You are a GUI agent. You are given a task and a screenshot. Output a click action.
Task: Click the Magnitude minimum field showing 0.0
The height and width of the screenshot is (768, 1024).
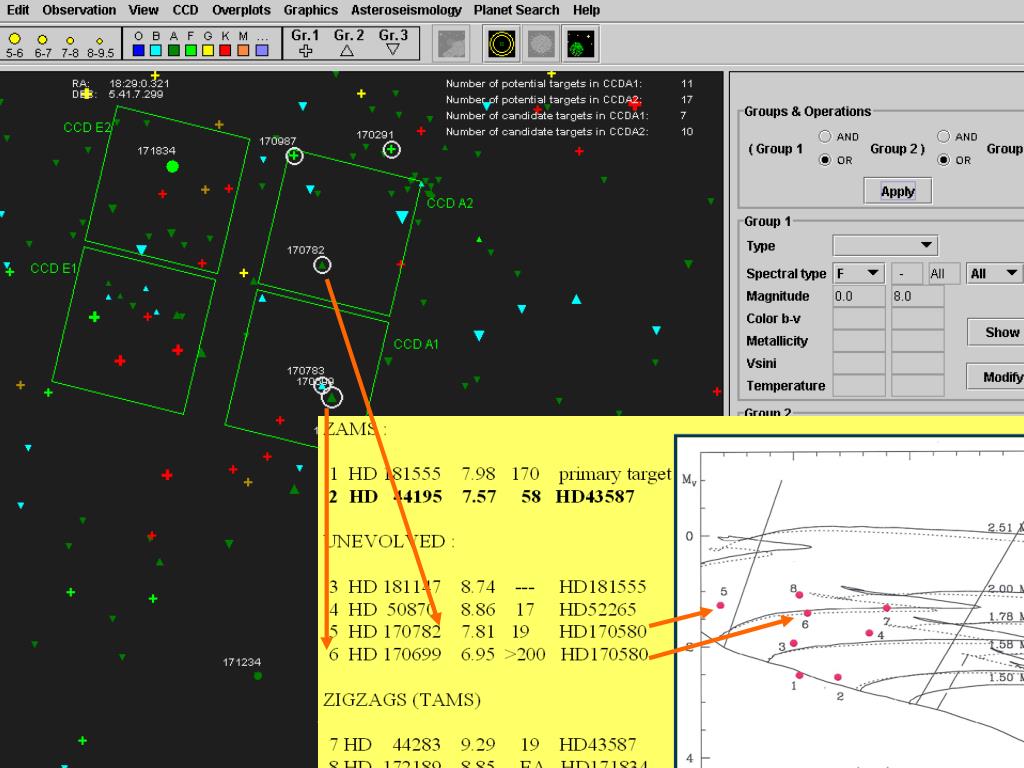pos(858,296)
